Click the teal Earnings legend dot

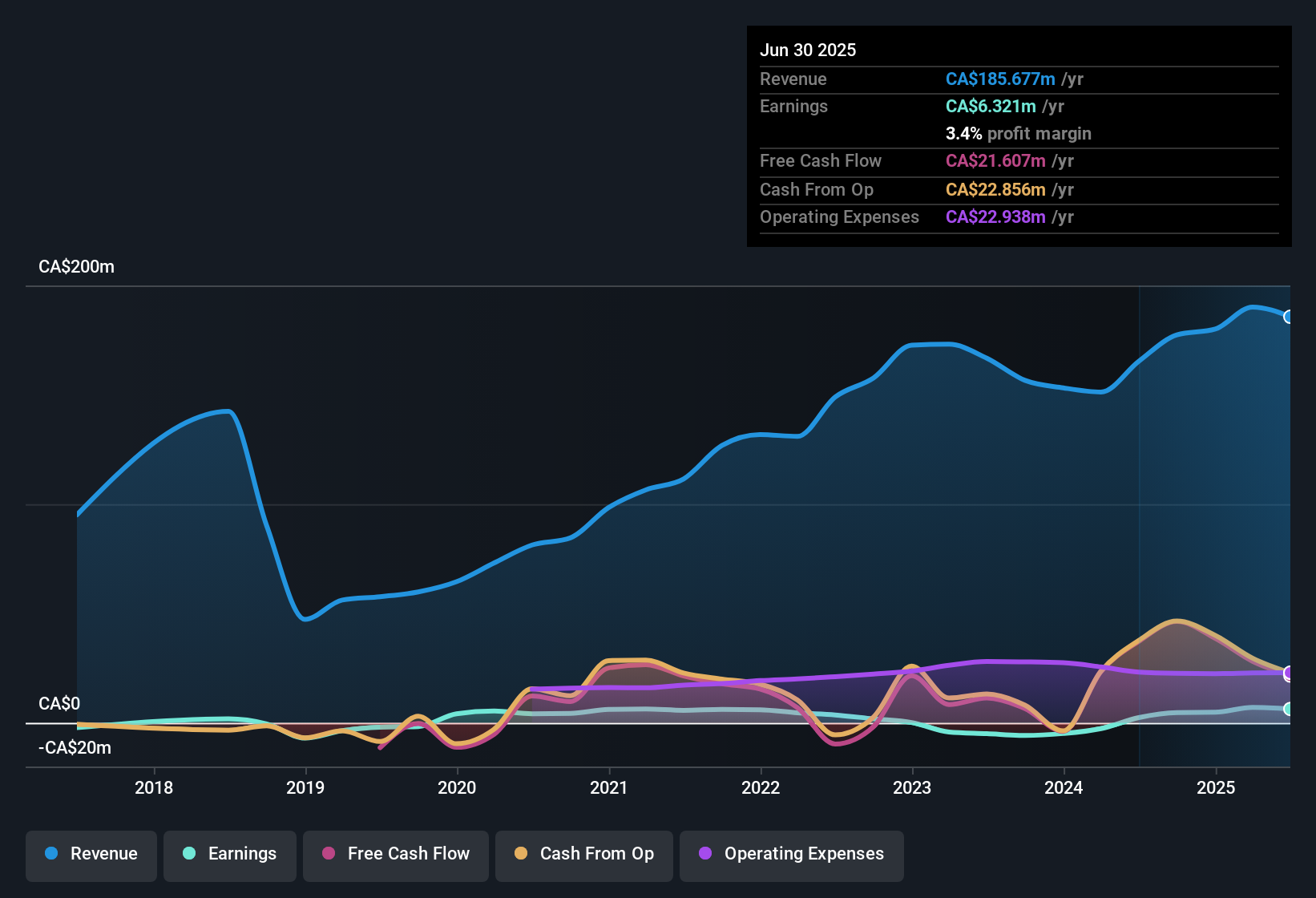pos(189,853)
